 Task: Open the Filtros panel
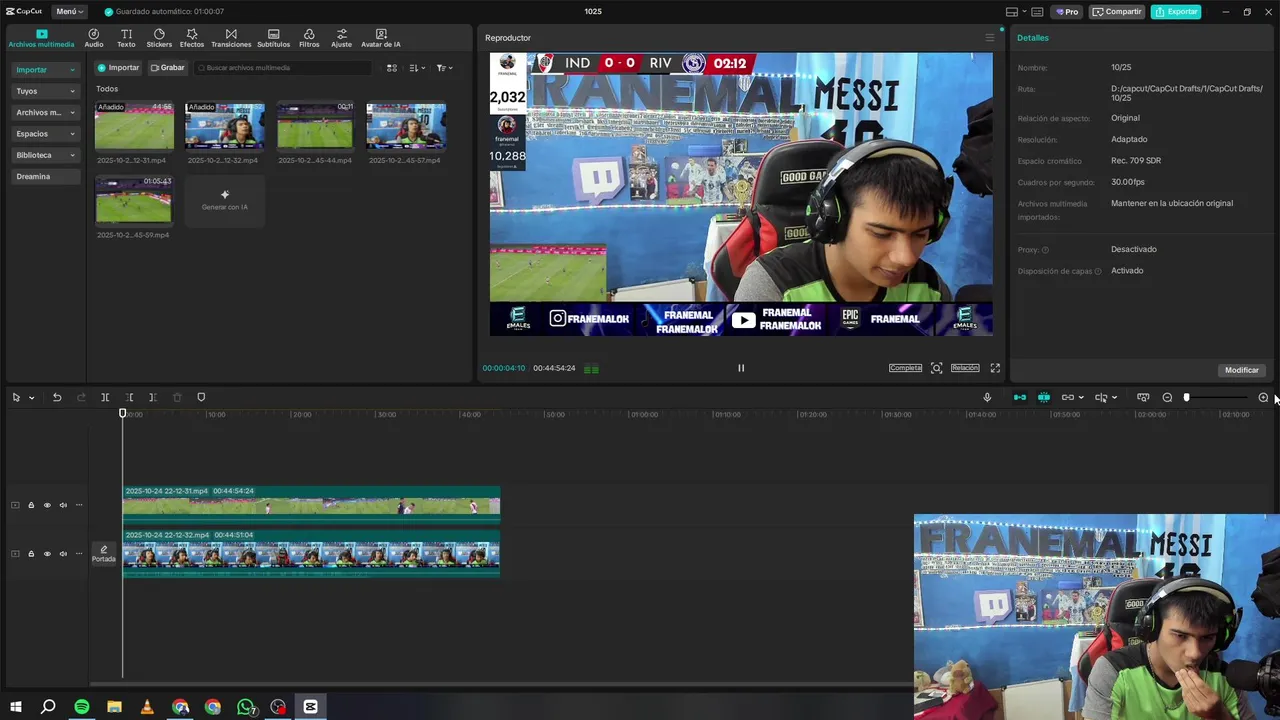point(309,38)
